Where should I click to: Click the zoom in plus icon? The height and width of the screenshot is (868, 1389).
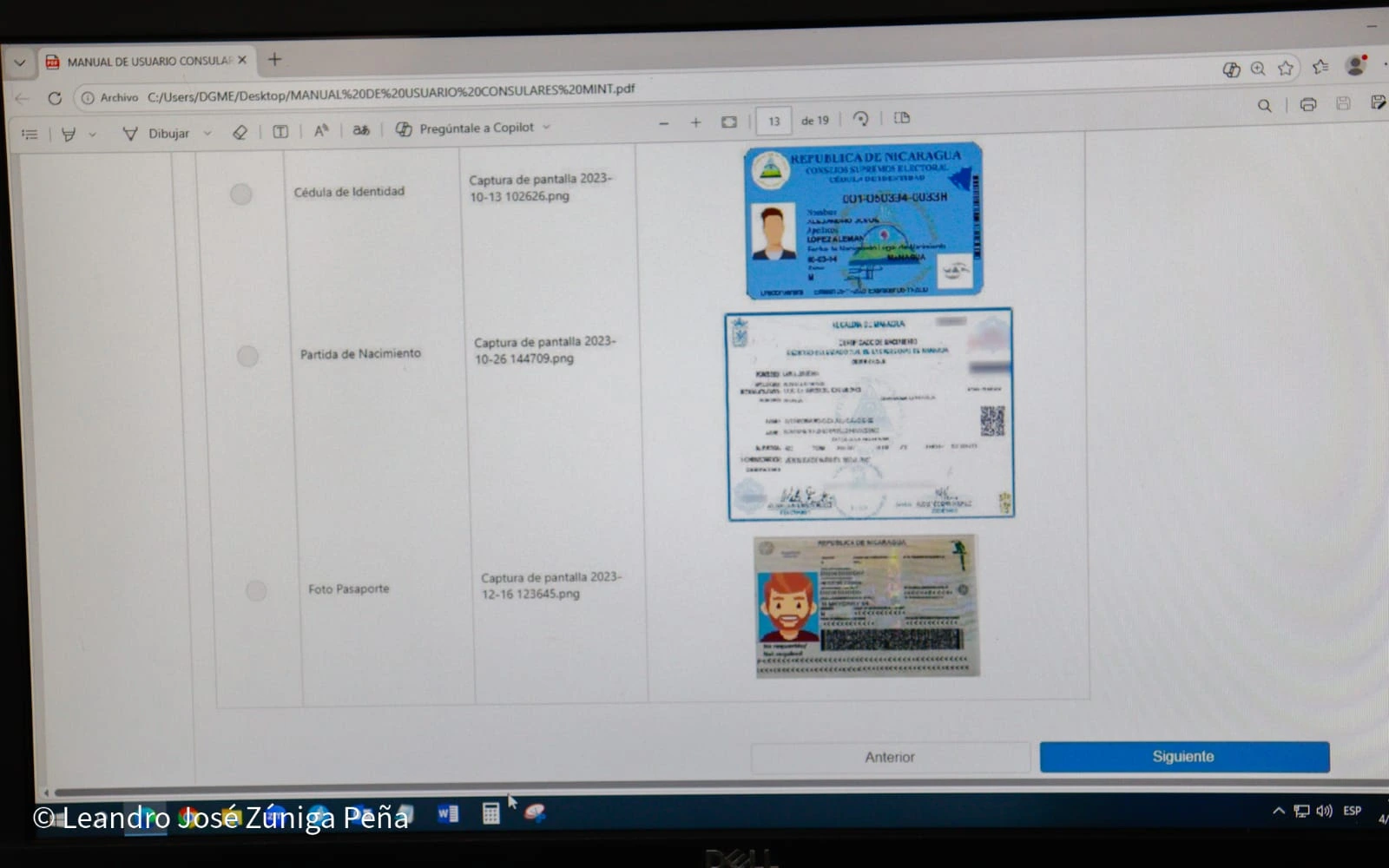point(695,122)
